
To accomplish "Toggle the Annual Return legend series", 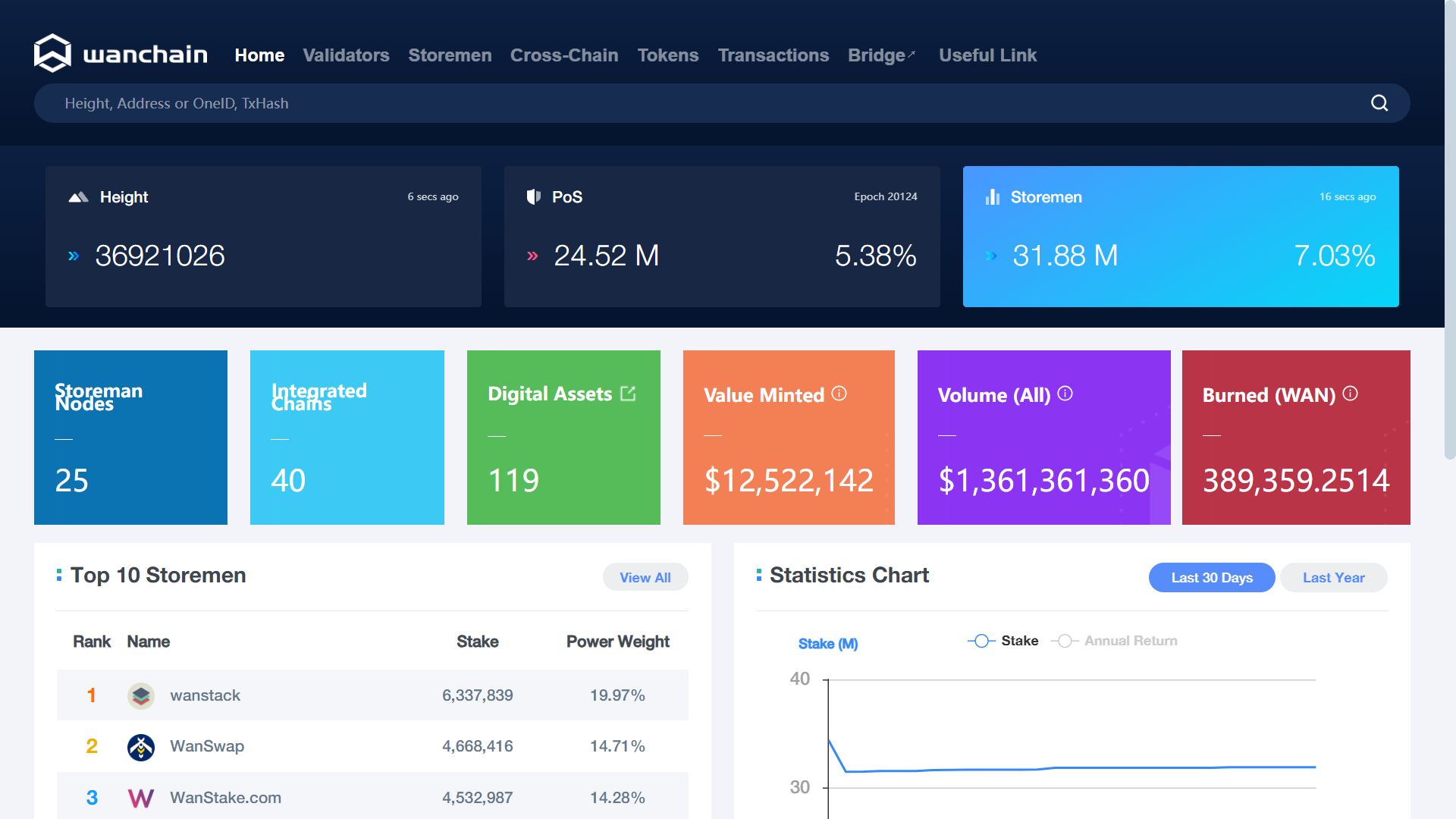I will 1115,641.
